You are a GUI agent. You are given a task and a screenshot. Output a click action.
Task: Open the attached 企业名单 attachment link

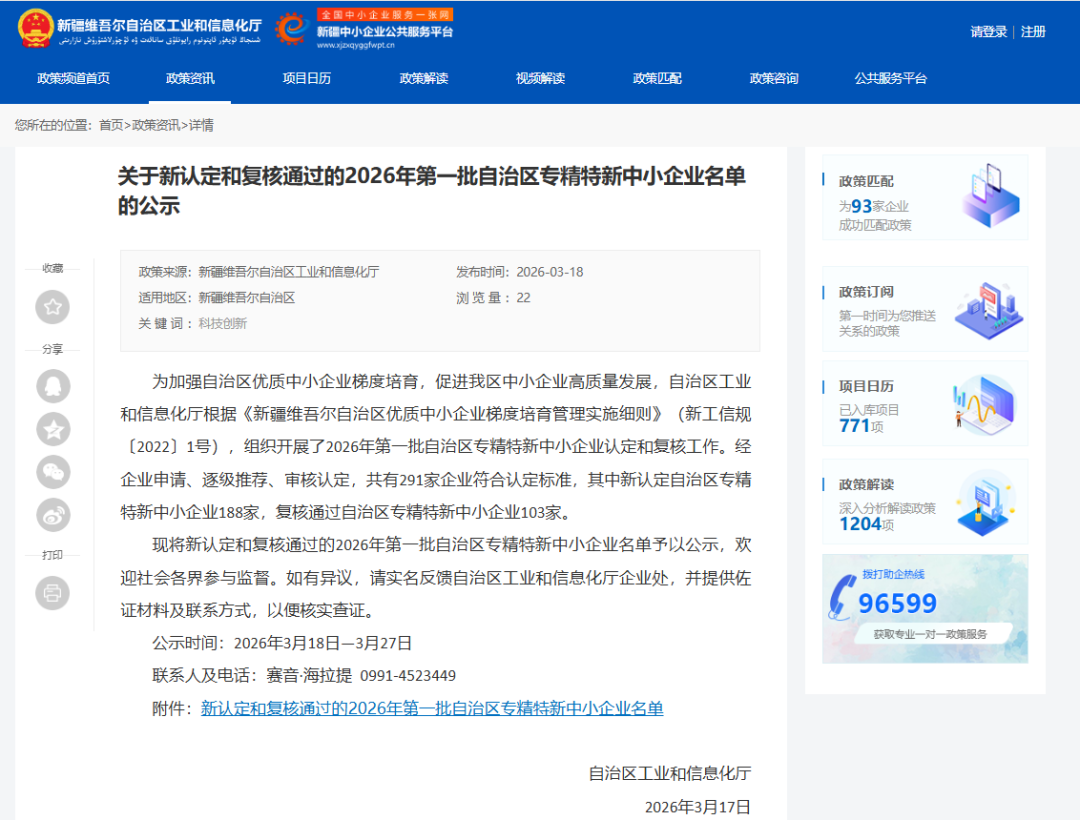point(432,708)
